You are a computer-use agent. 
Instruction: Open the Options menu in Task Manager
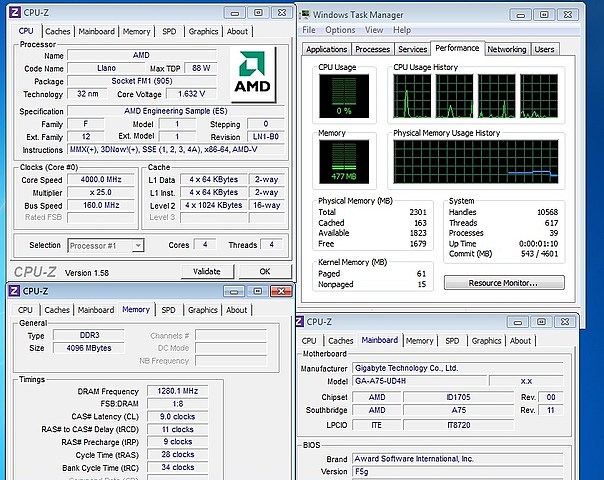(x=340, y=30)
